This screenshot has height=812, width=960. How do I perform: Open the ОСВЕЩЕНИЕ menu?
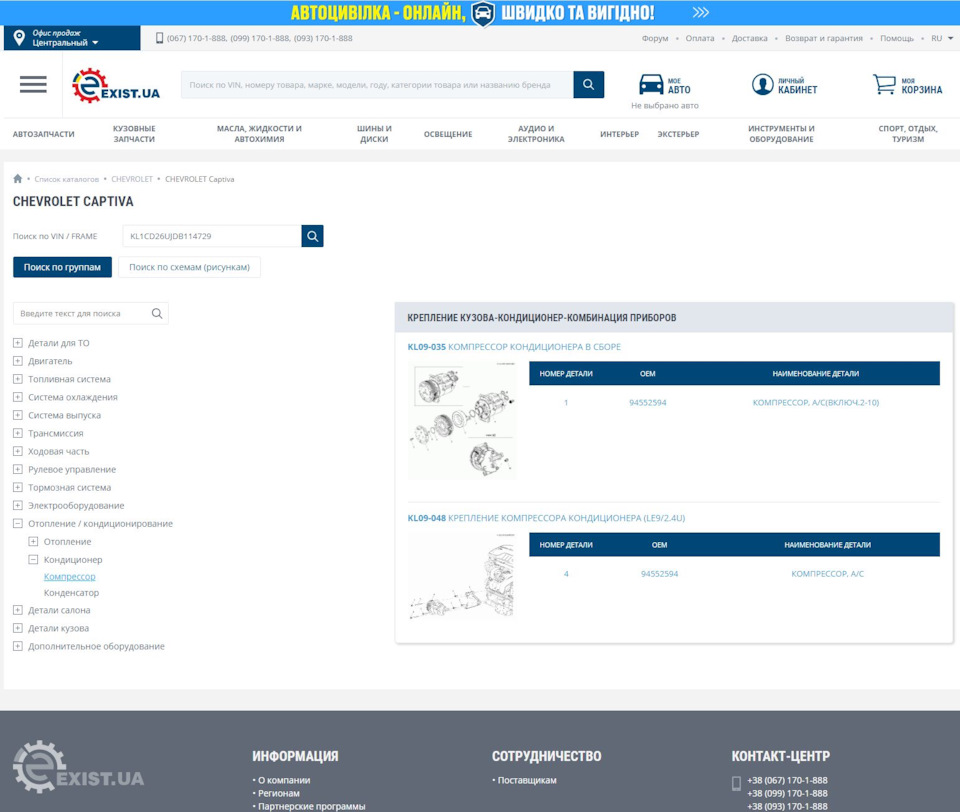448,134
